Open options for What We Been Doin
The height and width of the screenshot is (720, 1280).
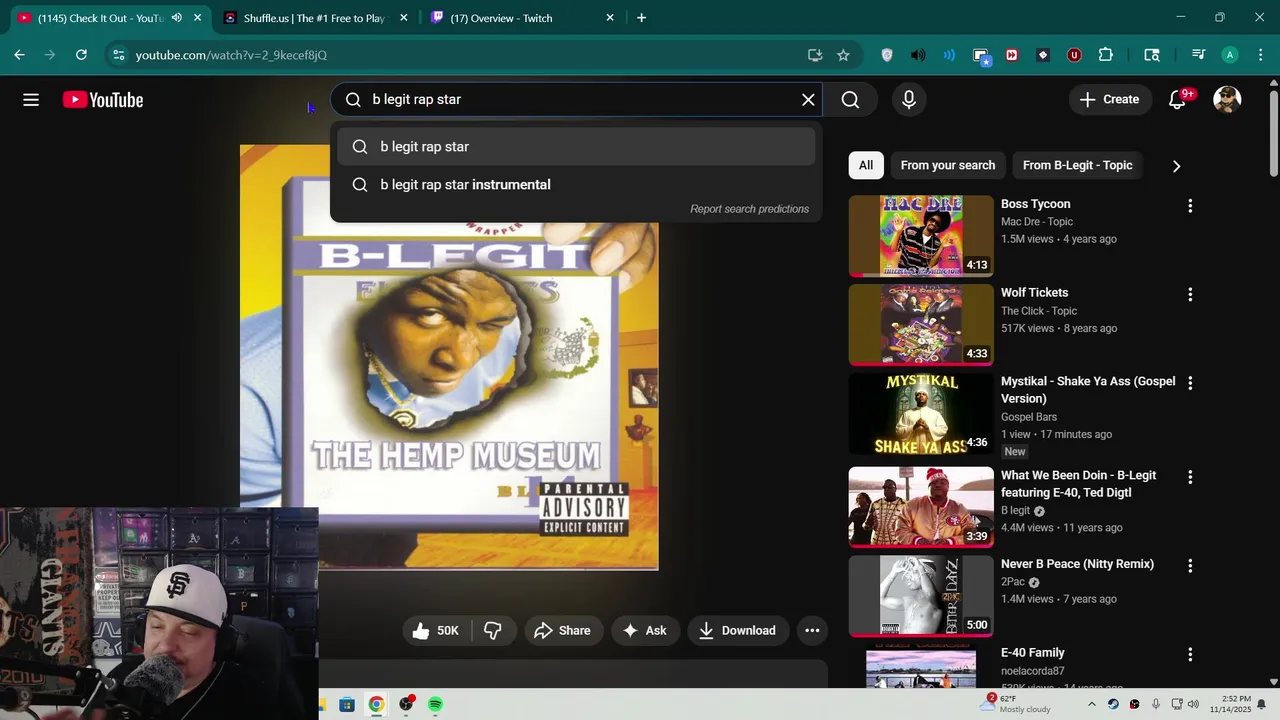[x=1190, y=478]
